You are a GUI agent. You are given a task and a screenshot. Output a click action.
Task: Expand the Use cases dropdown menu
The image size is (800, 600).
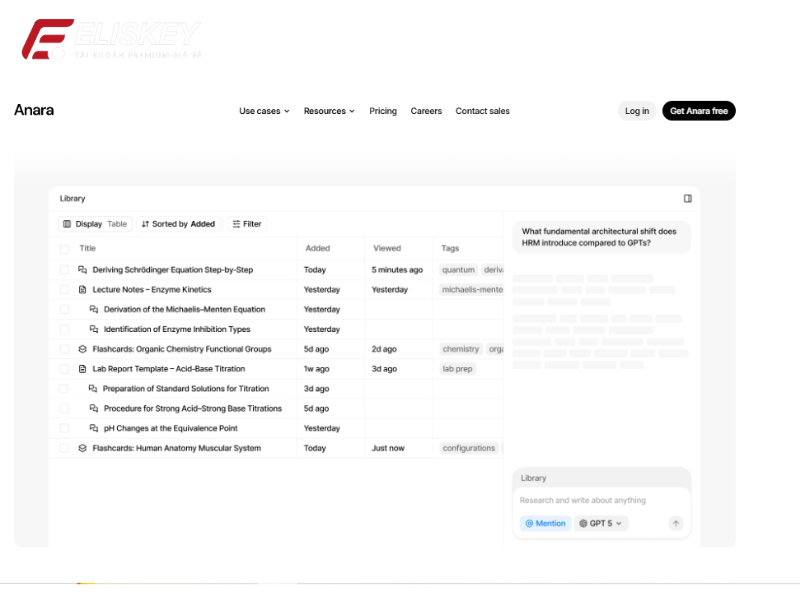pyautogui.click(x=264, y=111)
